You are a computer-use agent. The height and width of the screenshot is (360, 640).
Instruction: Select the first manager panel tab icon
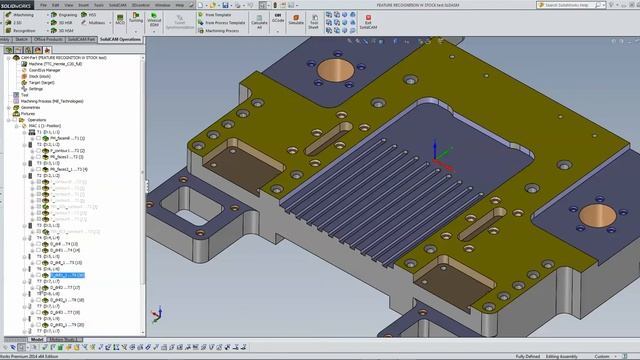coord(9,50)
